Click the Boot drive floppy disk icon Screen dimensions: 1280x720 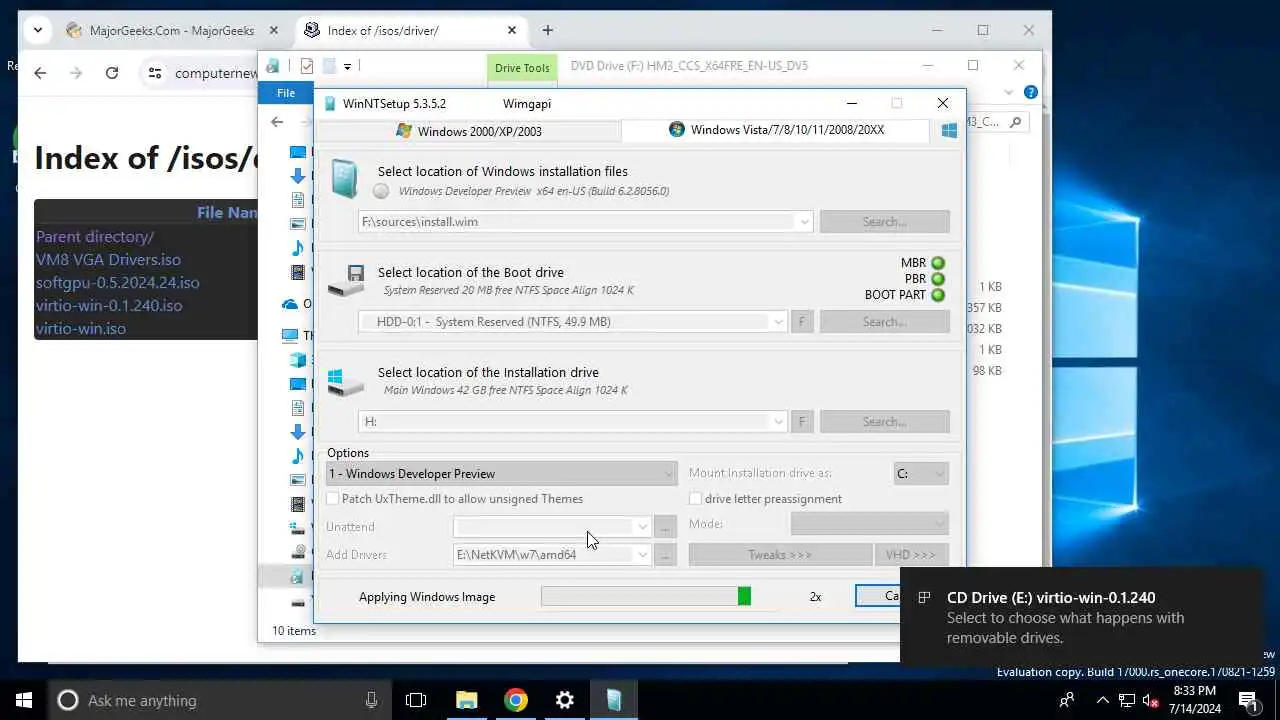[x=347, y=281]
